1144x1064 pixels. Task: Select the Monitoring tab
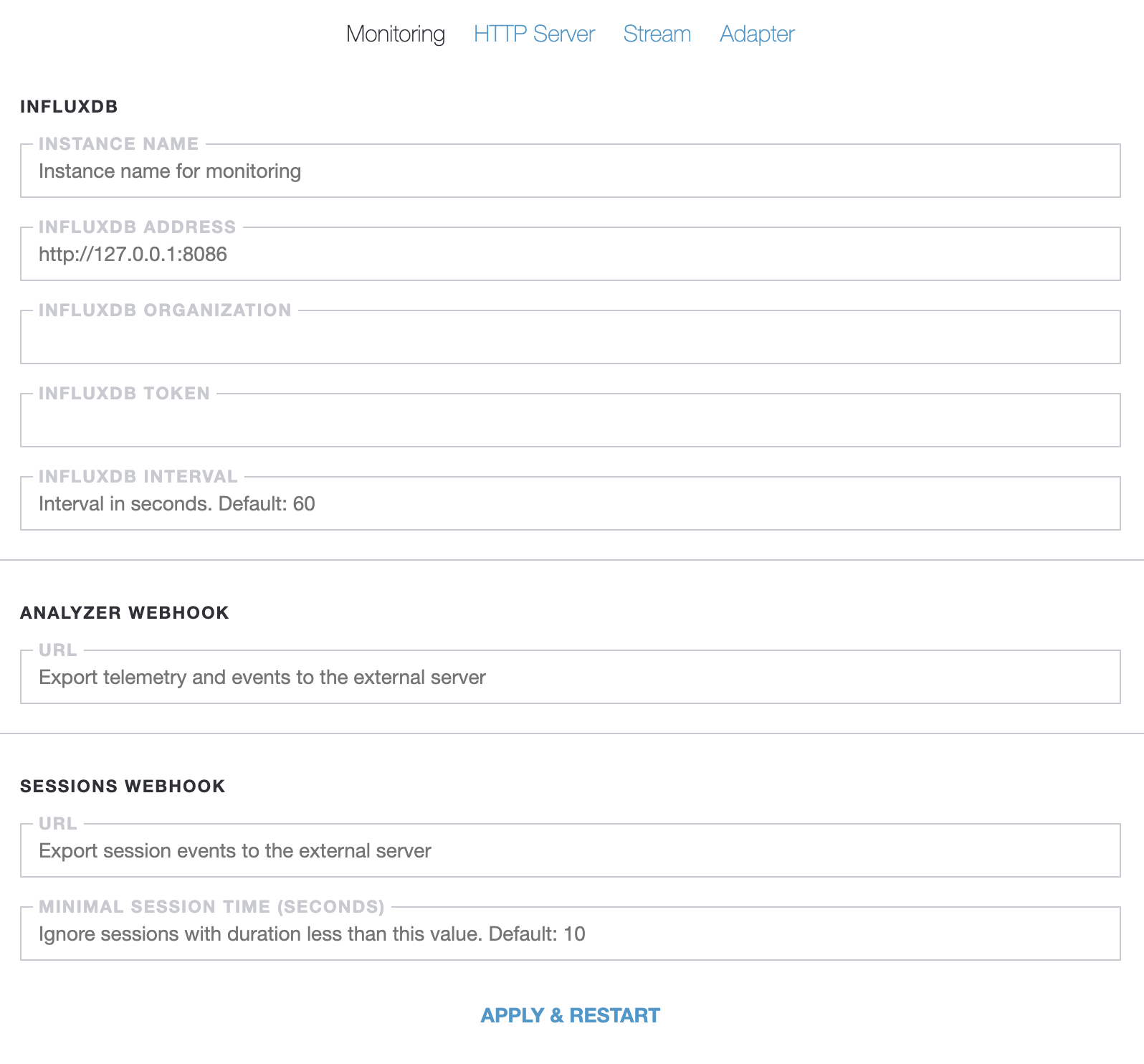pyautogui.click(x=396, y=34)
